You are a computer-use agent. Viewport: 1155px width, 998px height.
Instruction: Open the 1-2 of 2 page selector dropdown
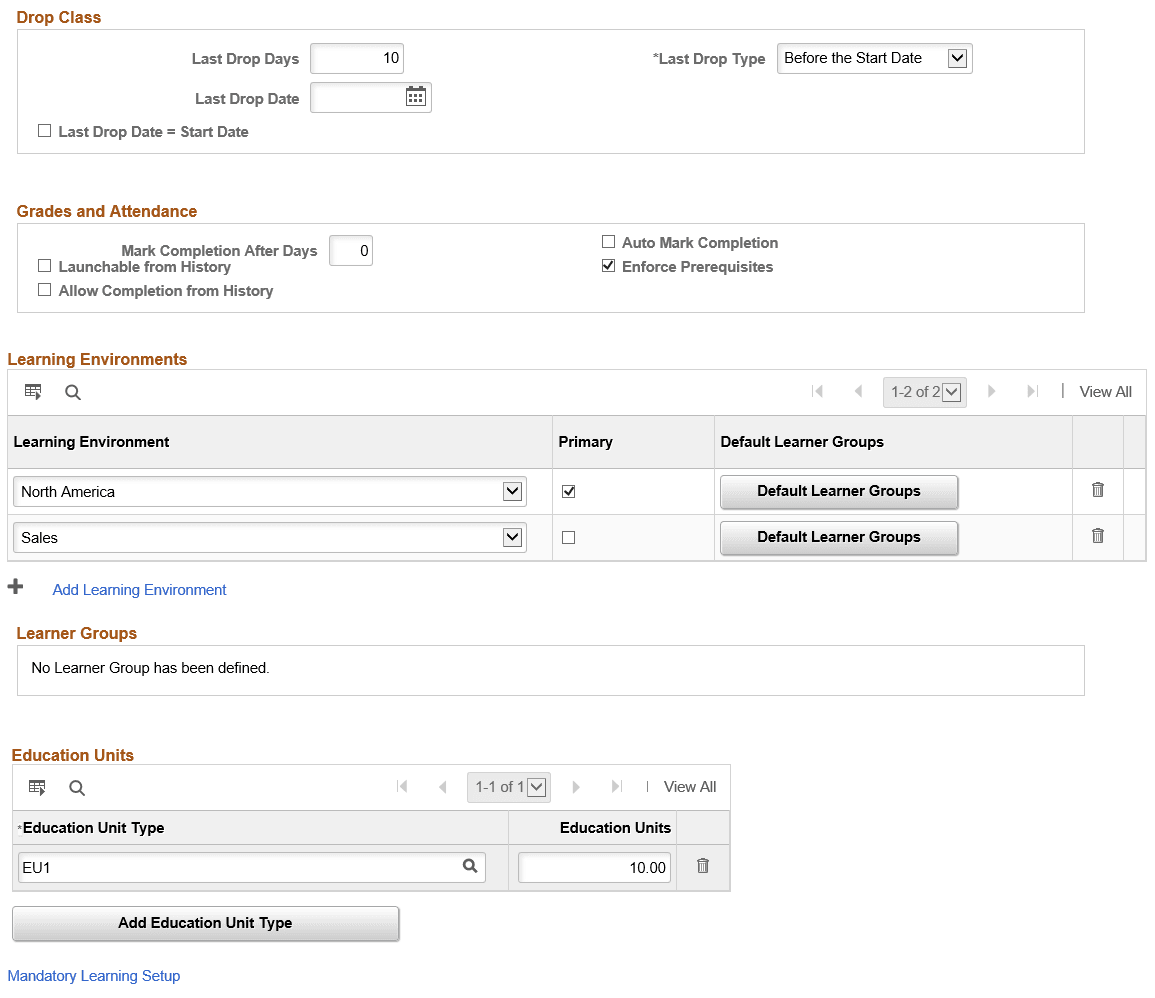point(950,391)
